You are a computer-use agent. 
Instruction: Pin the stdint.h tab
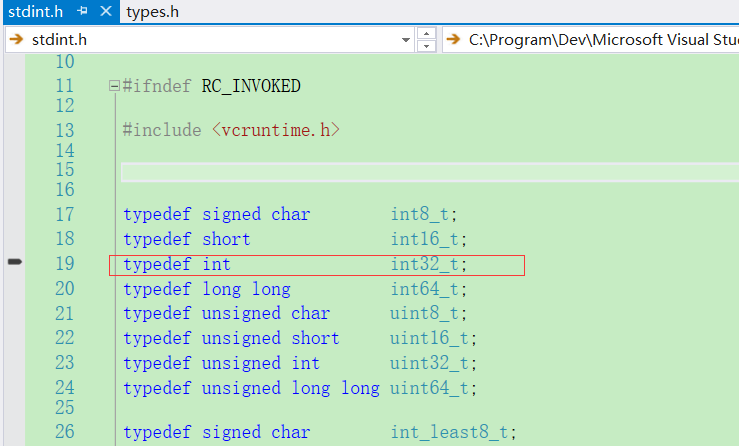click(83, 11)
